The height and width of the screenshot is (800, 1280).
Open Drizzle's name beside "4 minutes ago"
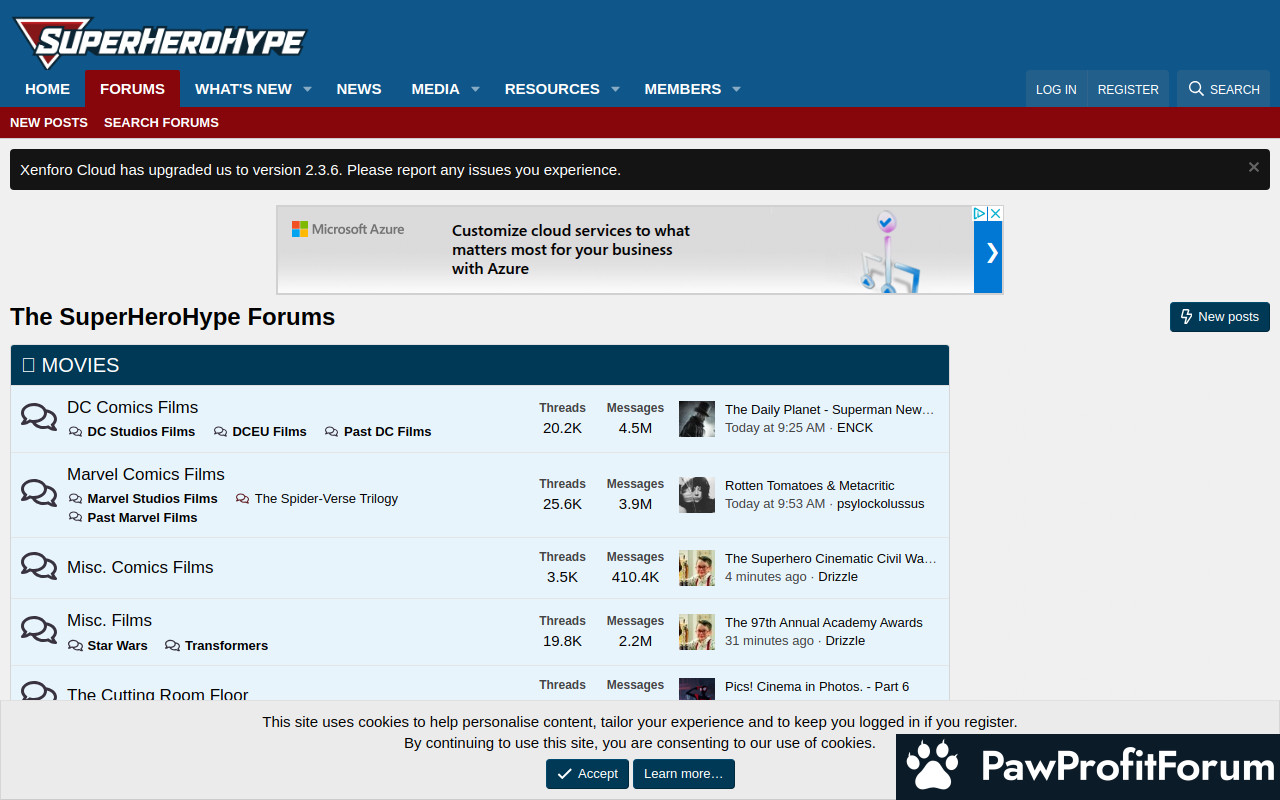pyautogui.click(x=838, y=576)
